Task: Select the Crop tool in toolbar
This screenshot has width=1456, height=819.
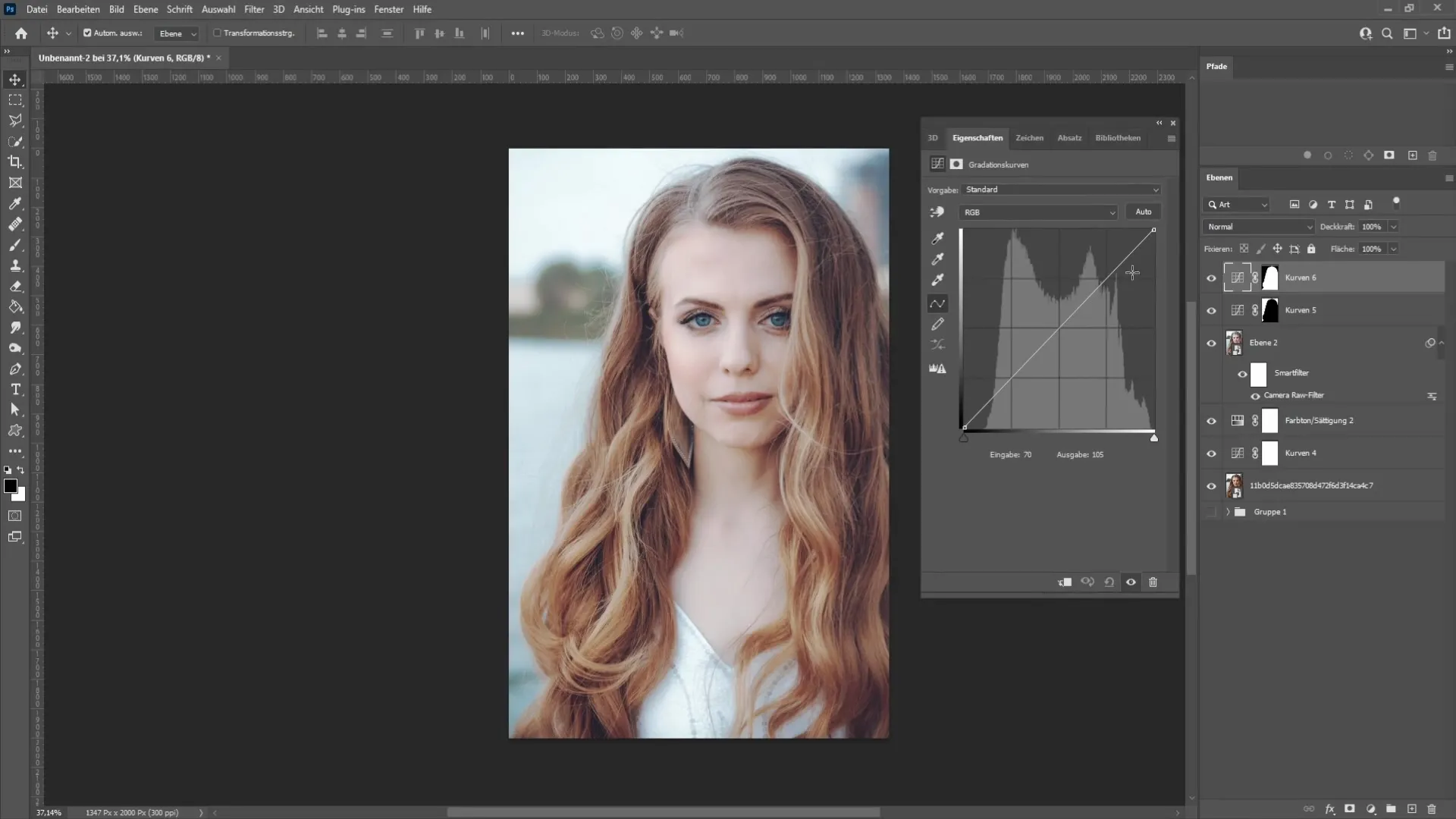Action: tap(15, 162)
